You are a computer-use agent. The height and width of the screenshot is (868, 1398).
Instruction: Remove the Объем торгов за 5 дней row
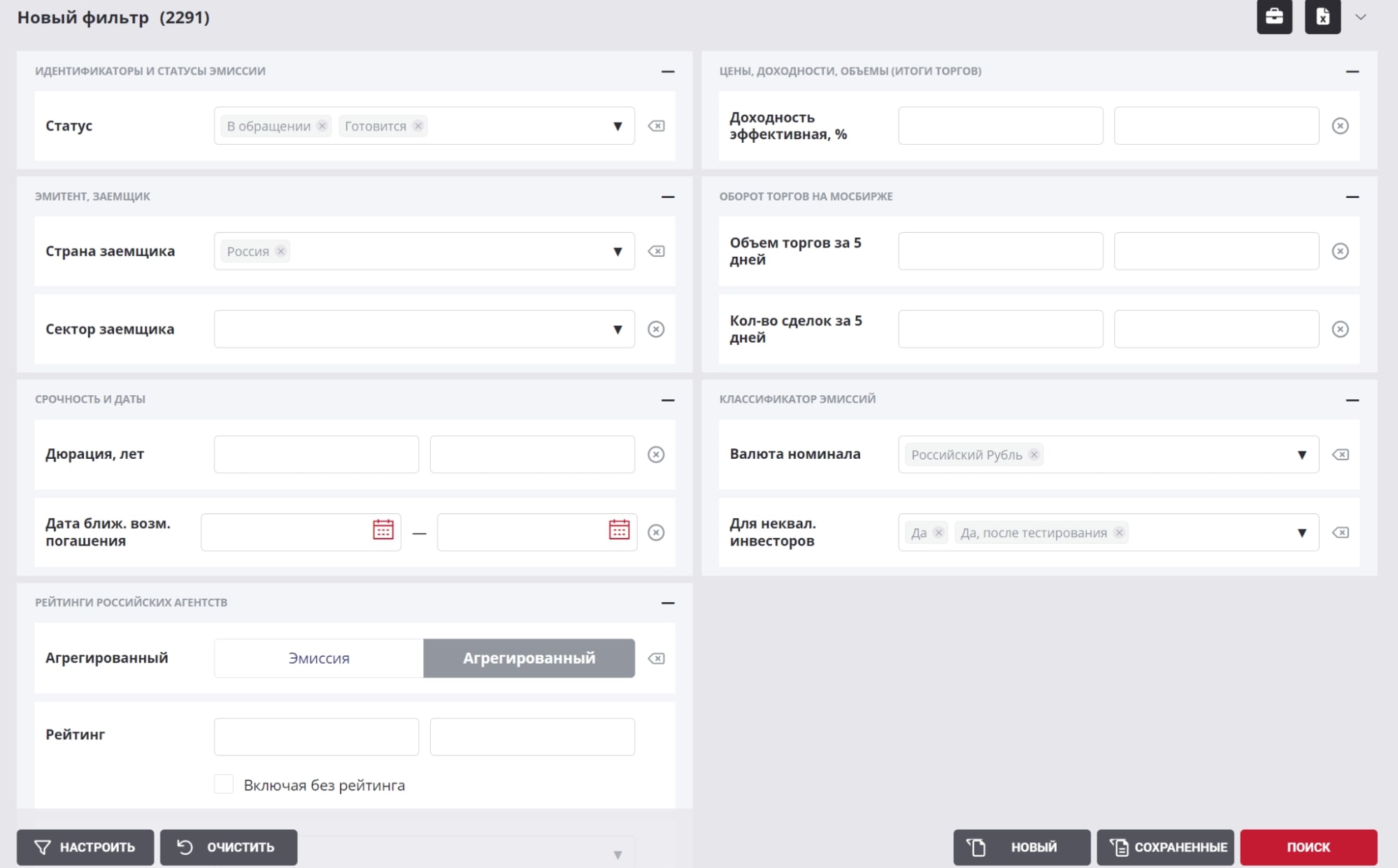(x=1340, y=251)
